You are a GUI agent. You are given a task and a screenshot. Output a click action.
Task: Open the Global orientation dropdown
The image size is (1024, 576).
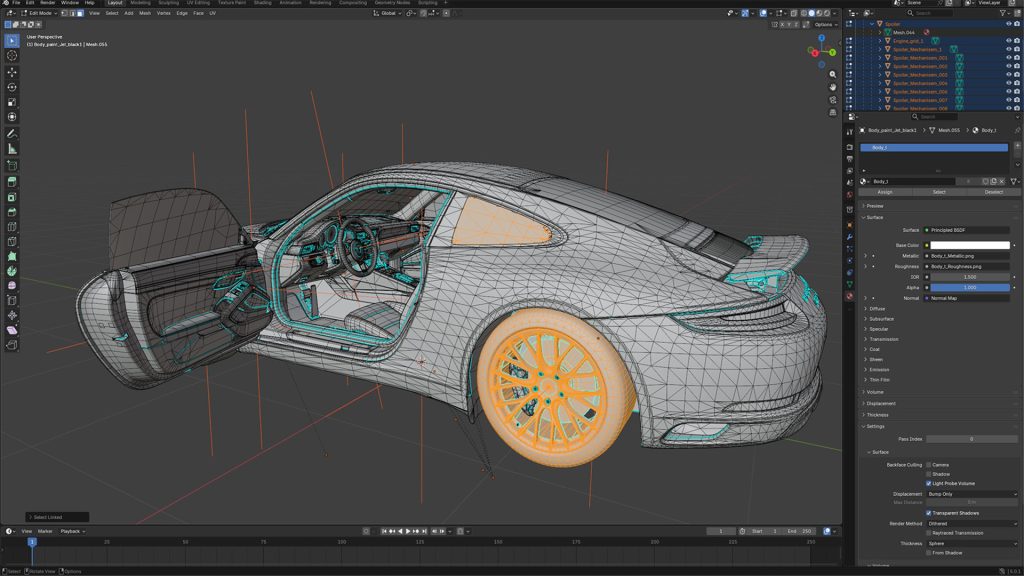[387, 13]
